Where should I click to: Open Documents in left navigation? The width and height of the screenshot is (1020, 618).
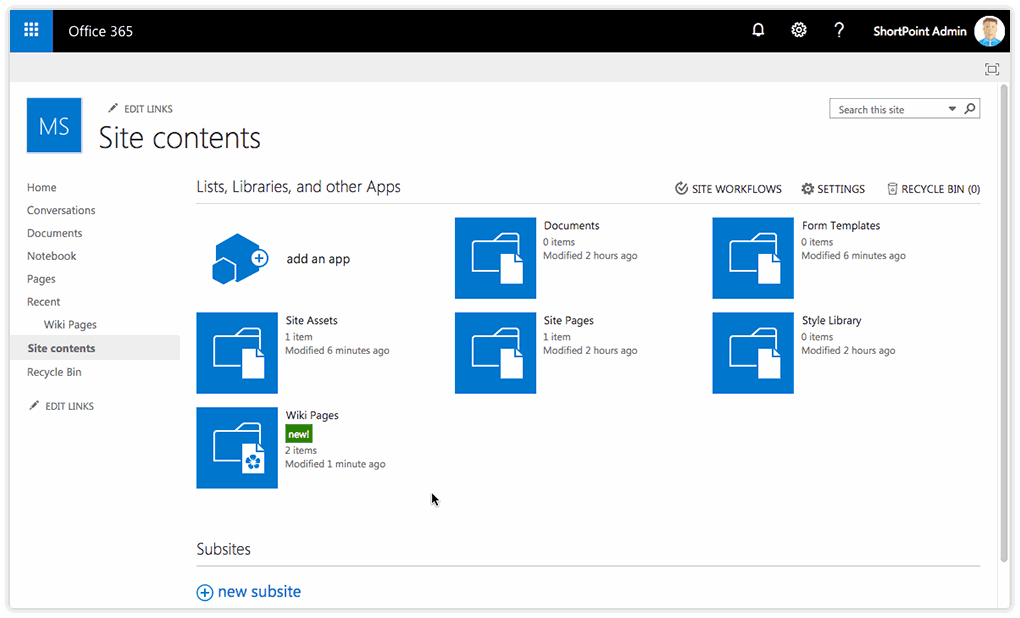point(55,233)
